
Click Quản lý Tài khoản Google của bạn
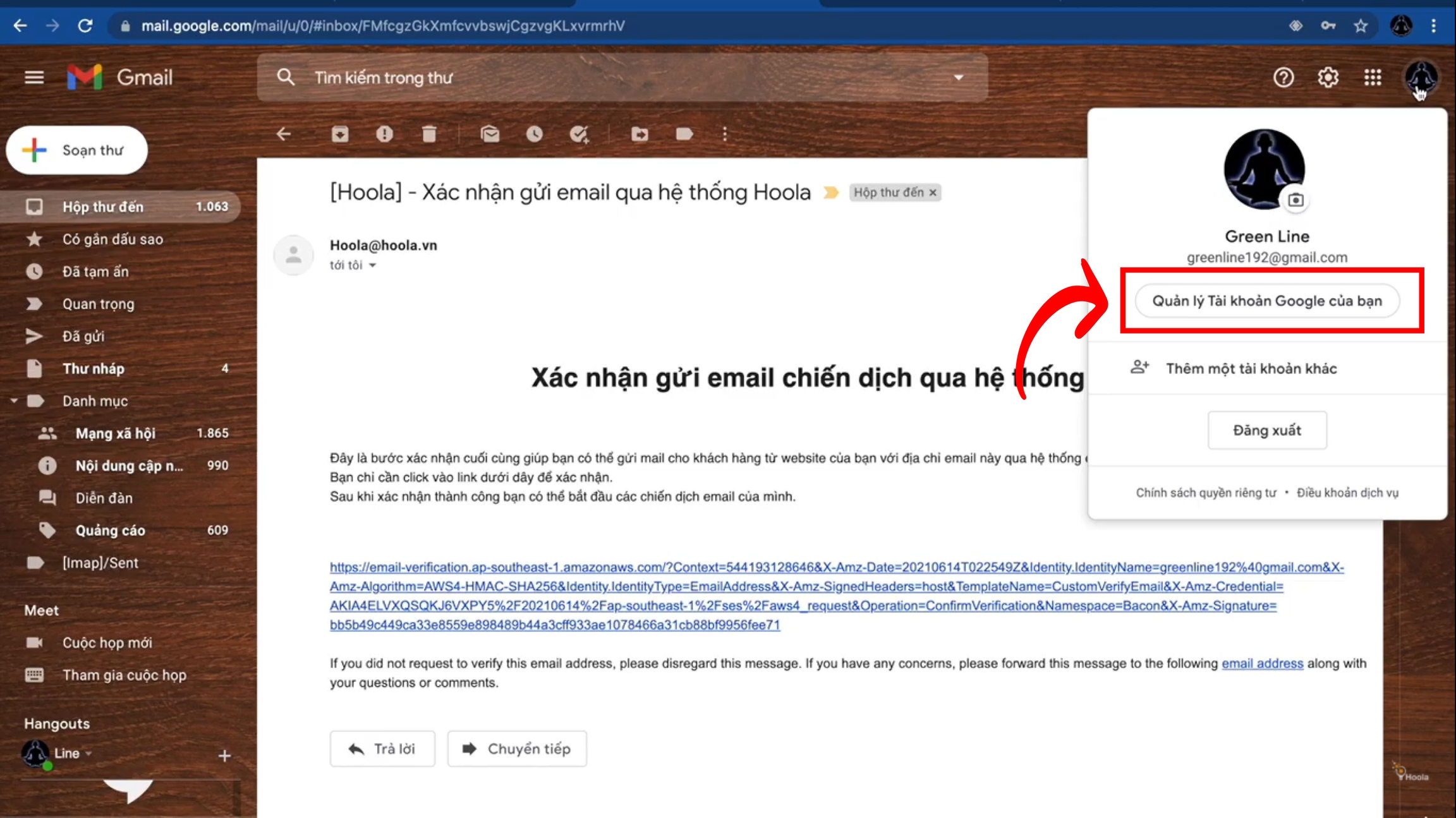1267,301
